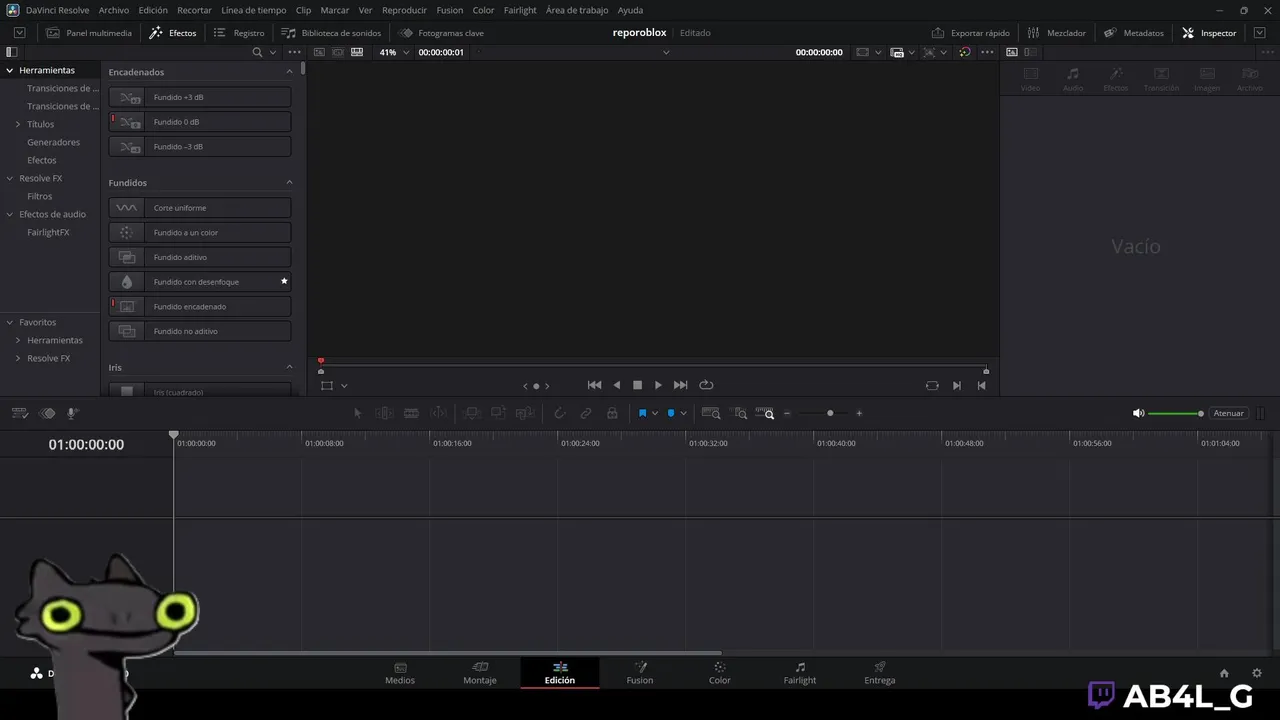Toggle loop playback
Image resolution: width=1280 pixels, height=720 pixels.
pos(706,385)
